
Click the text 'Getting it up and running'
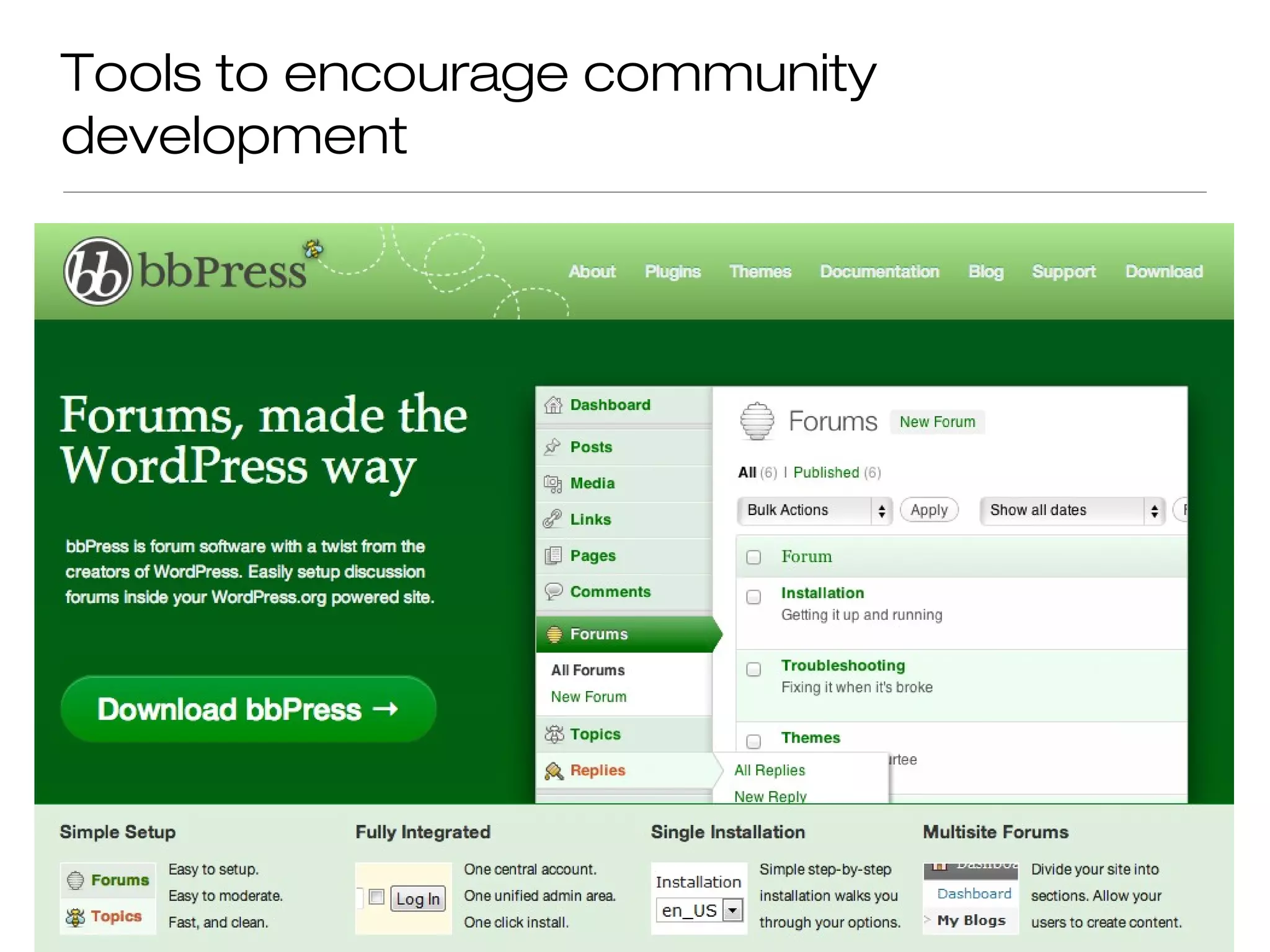tap(861, 615)
